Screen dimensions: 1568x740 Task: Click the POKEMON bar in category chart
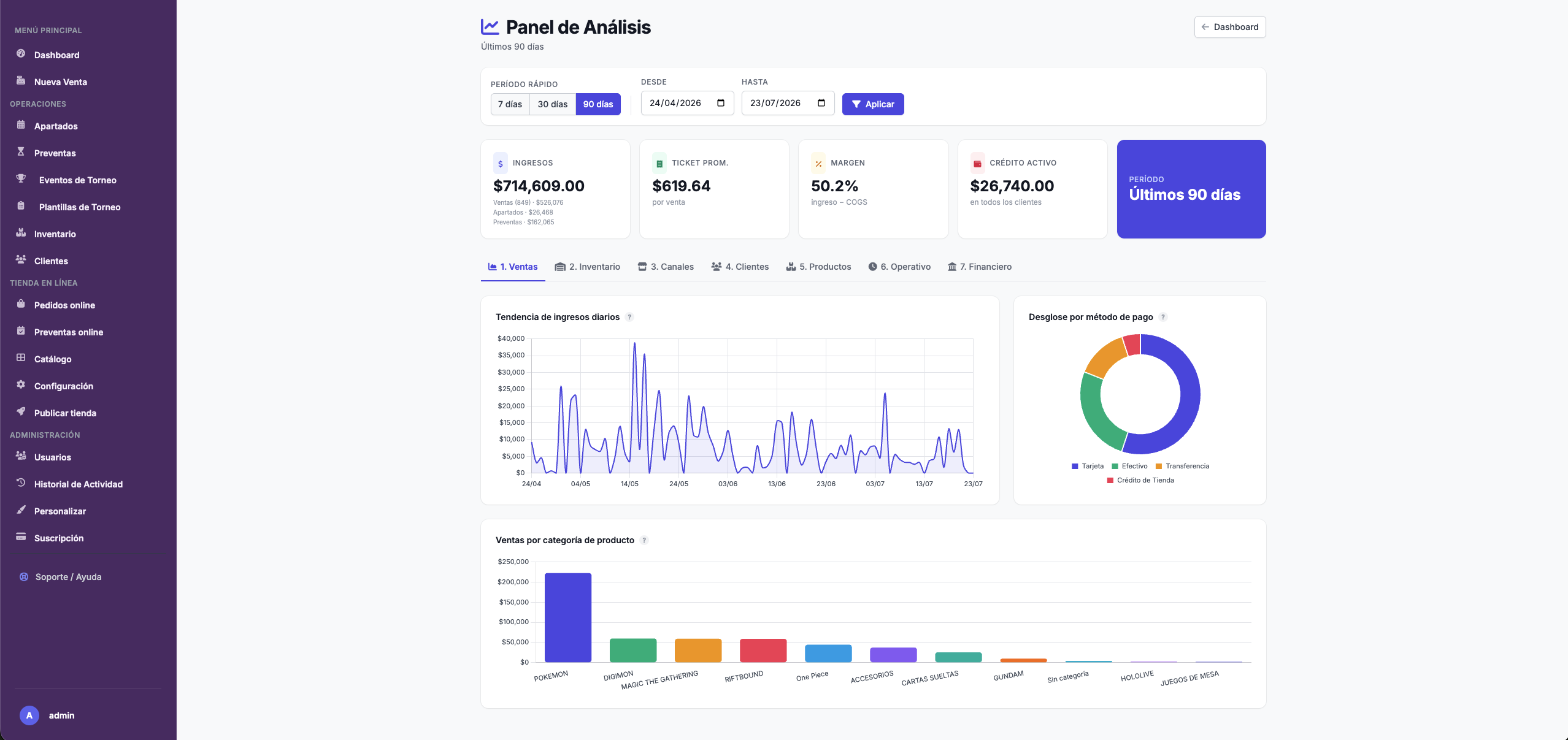(568, 617)
